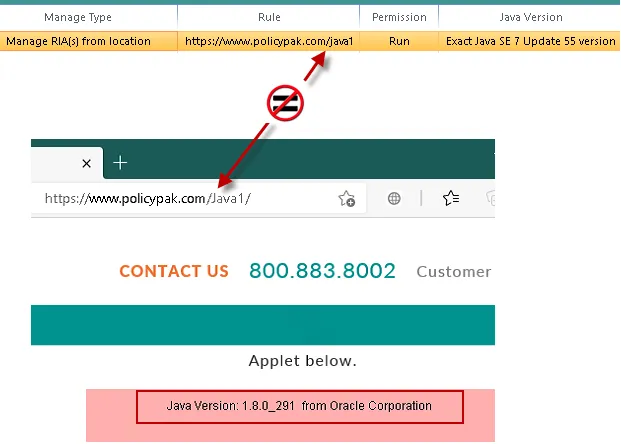Click the Permission column header
The width and height of the screenshot is (621, 444).
coord(399,17)
